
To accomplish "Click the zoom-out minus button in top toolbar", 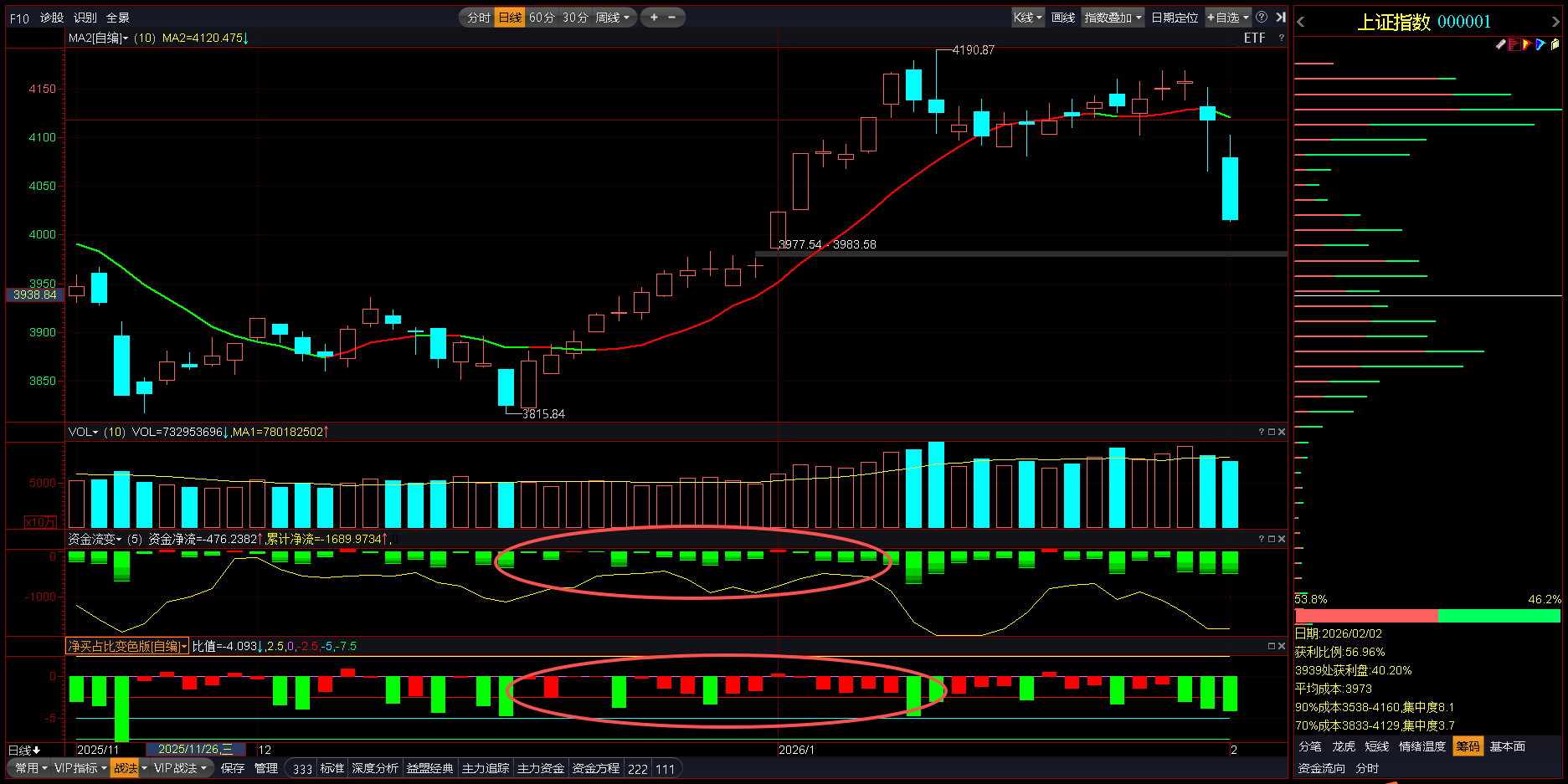I will click(671, 18).
